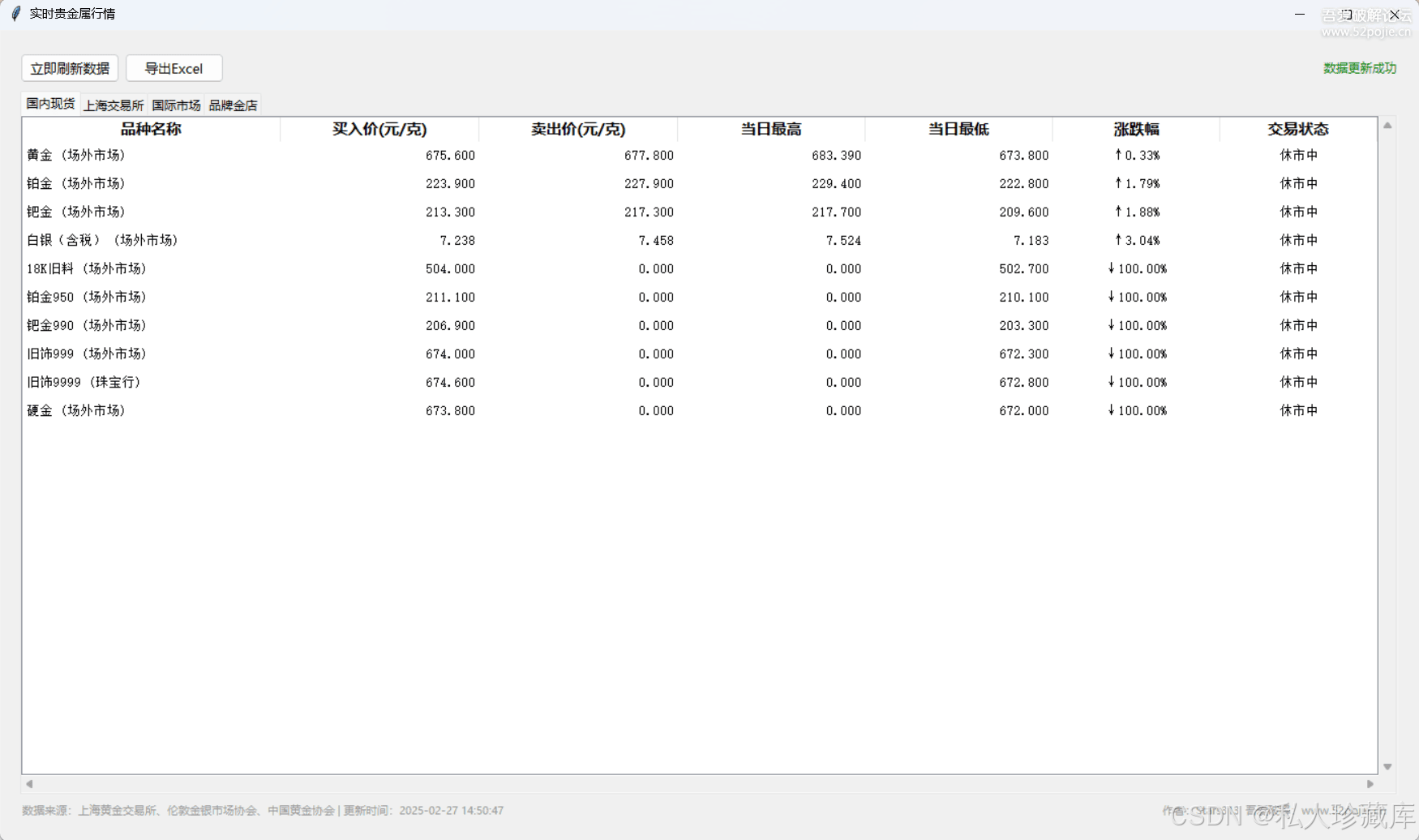Click the palladium buy price 213.300
This screenshot has height=840, width=1419.
pos(450,212)
